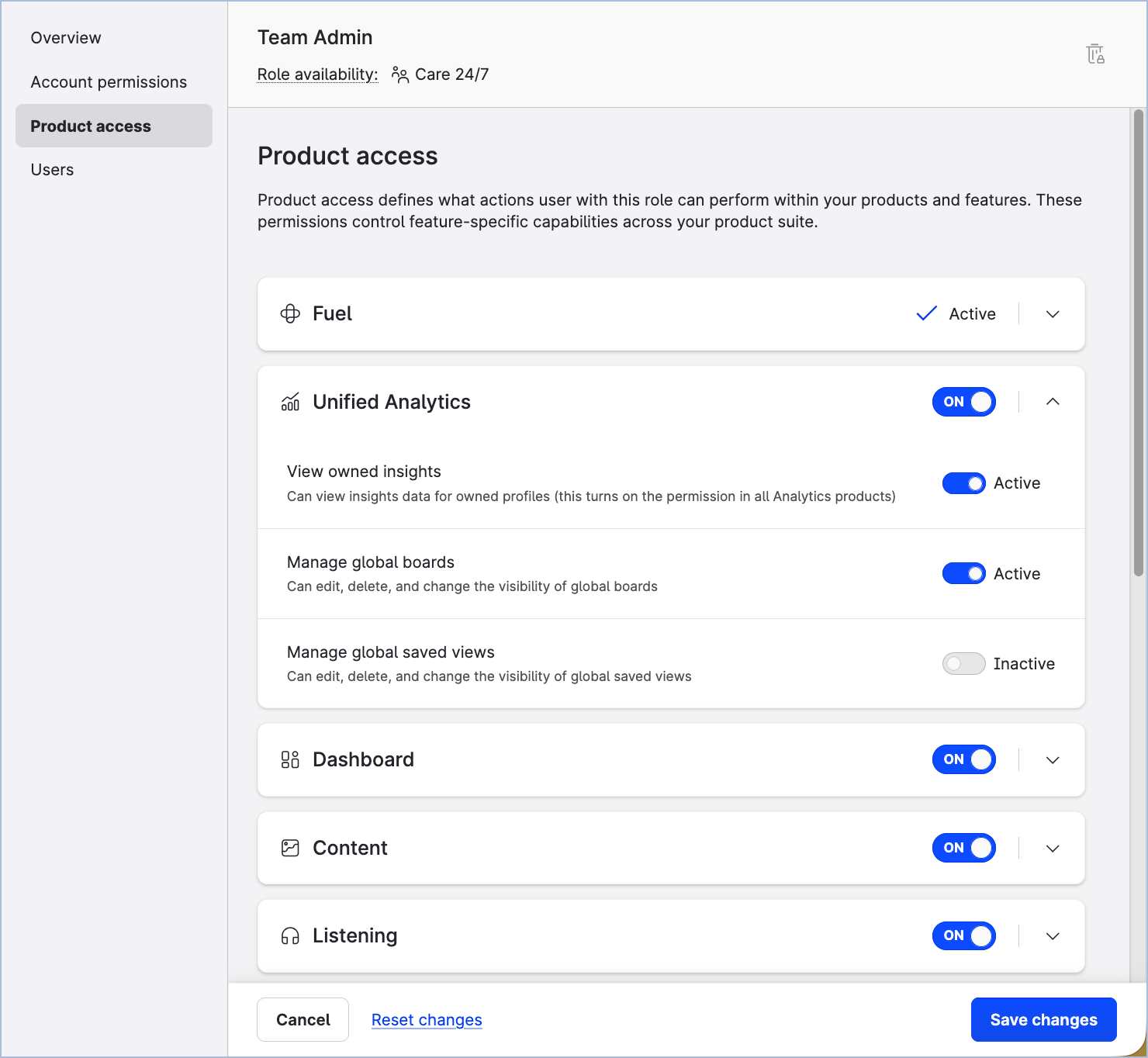Expand the Fuel section chevron
1148x1058 pixels.
1053,314
